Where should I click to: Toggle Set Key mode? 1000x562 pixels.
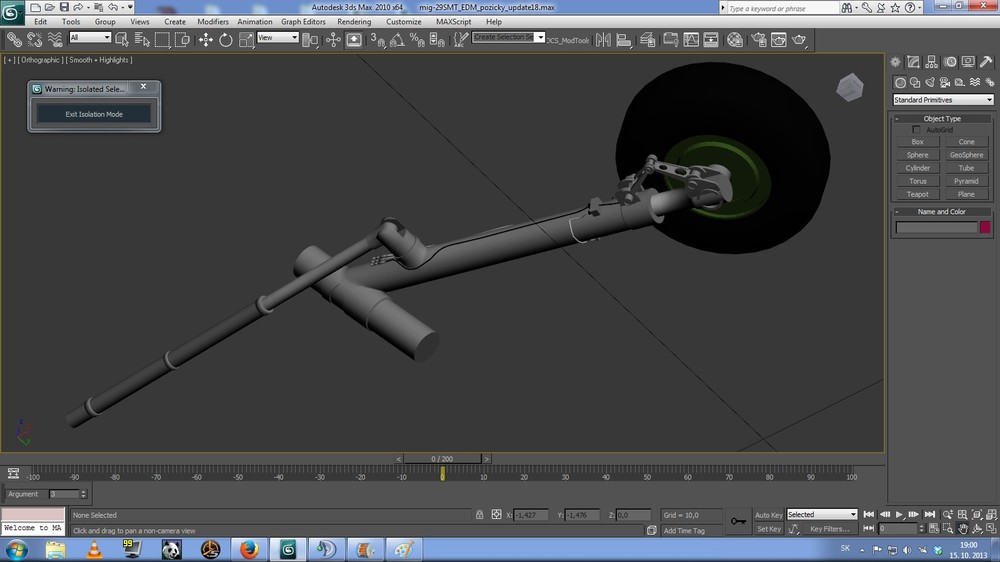click(x=768, y=529)
